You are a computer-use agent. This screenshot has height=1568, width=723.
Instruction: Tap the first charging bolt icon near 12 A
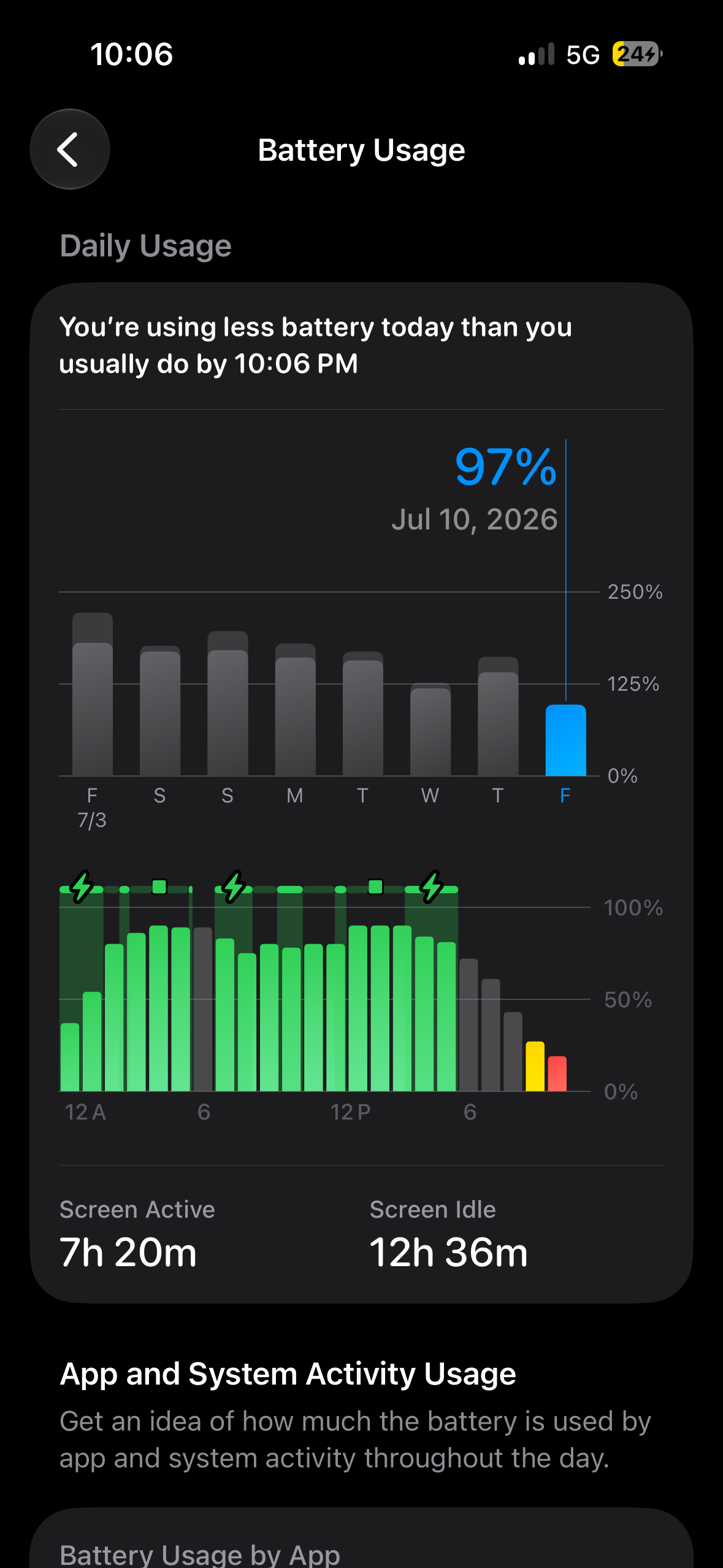pyautogui.click(x=82, y=886)
